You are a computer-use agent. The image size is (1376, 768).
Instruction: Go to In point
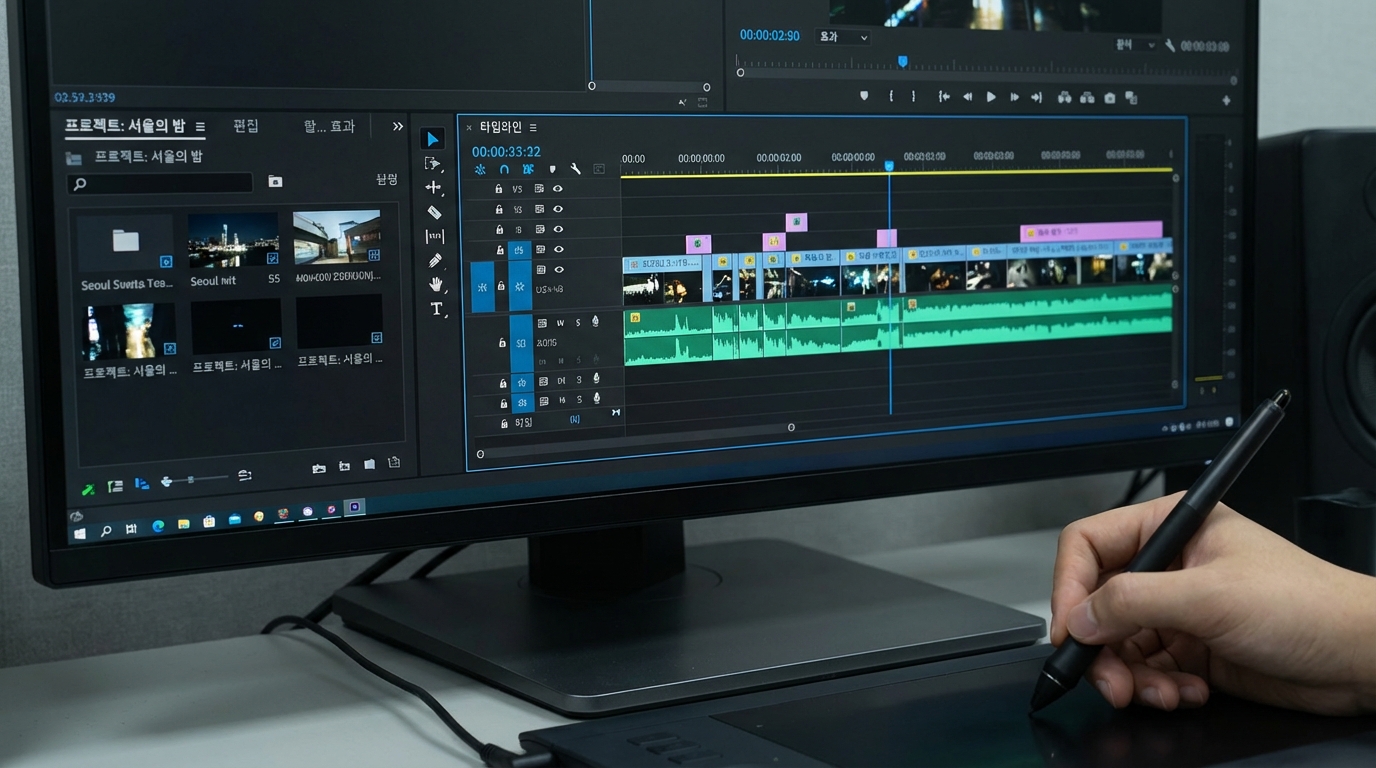coord(943,97)
